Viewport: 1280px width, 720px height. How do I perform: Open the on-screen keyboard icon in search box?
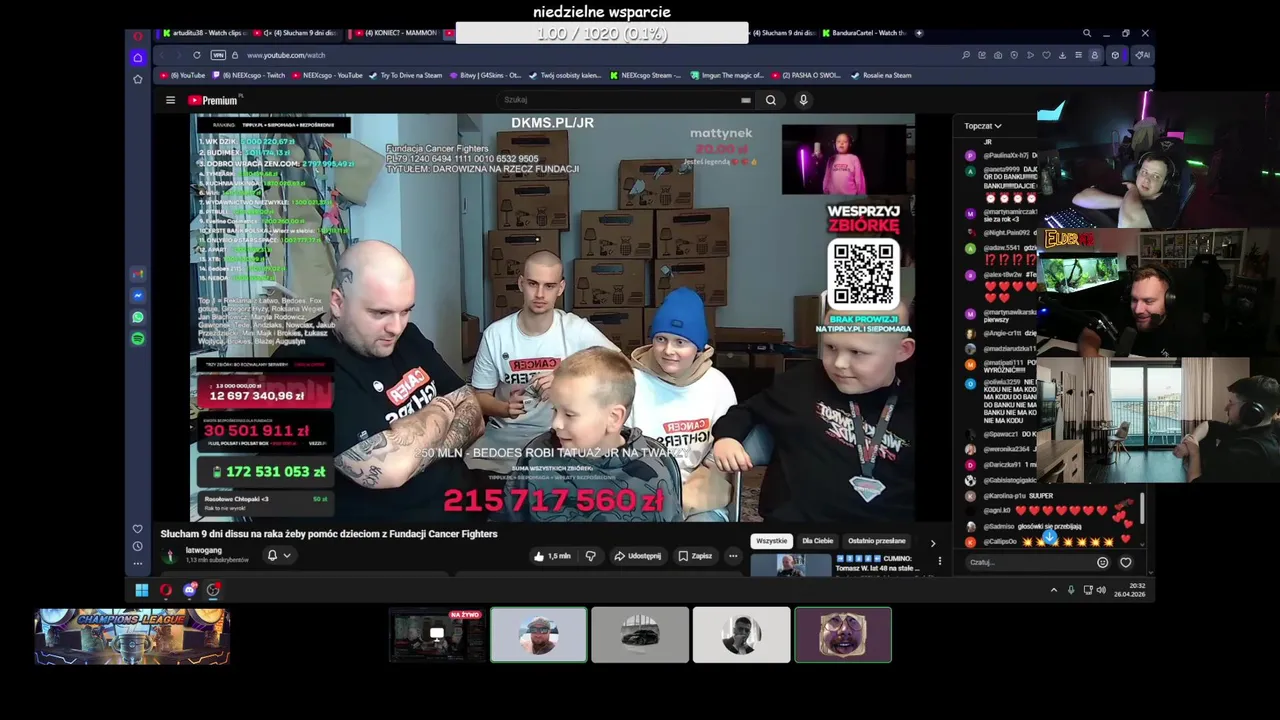[745, 100]
